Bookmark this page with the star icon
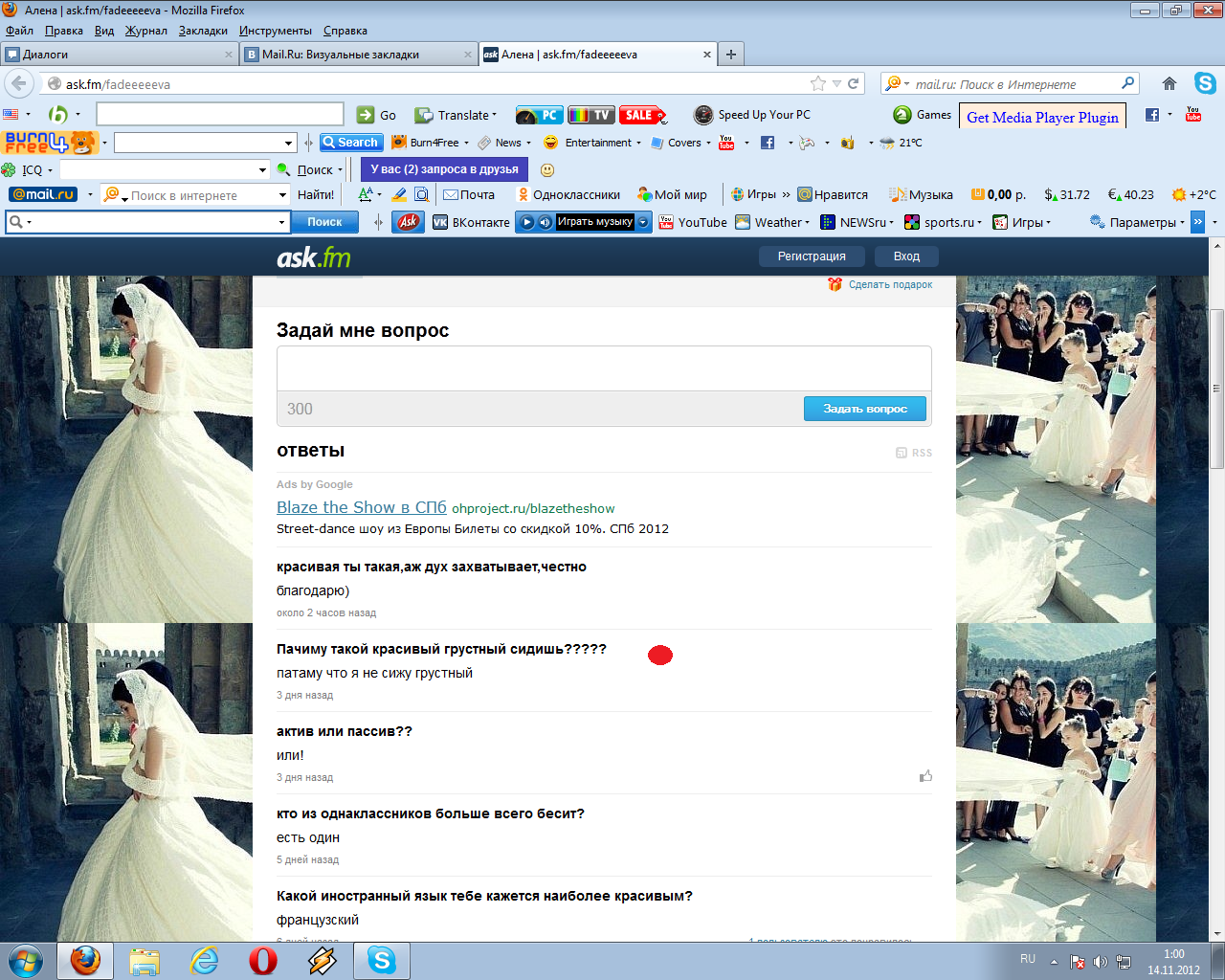Image resolution: width=1225 pixels, height=980 pixels. (817, 83)
